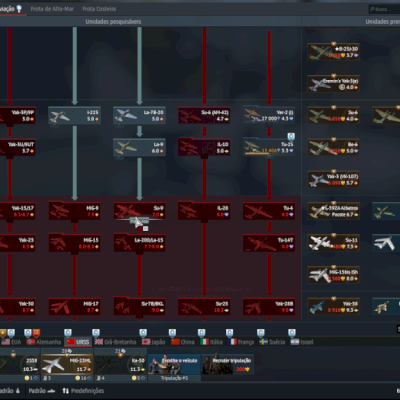
Task: Click the La-9 fighter card
Action: [139, 147]
